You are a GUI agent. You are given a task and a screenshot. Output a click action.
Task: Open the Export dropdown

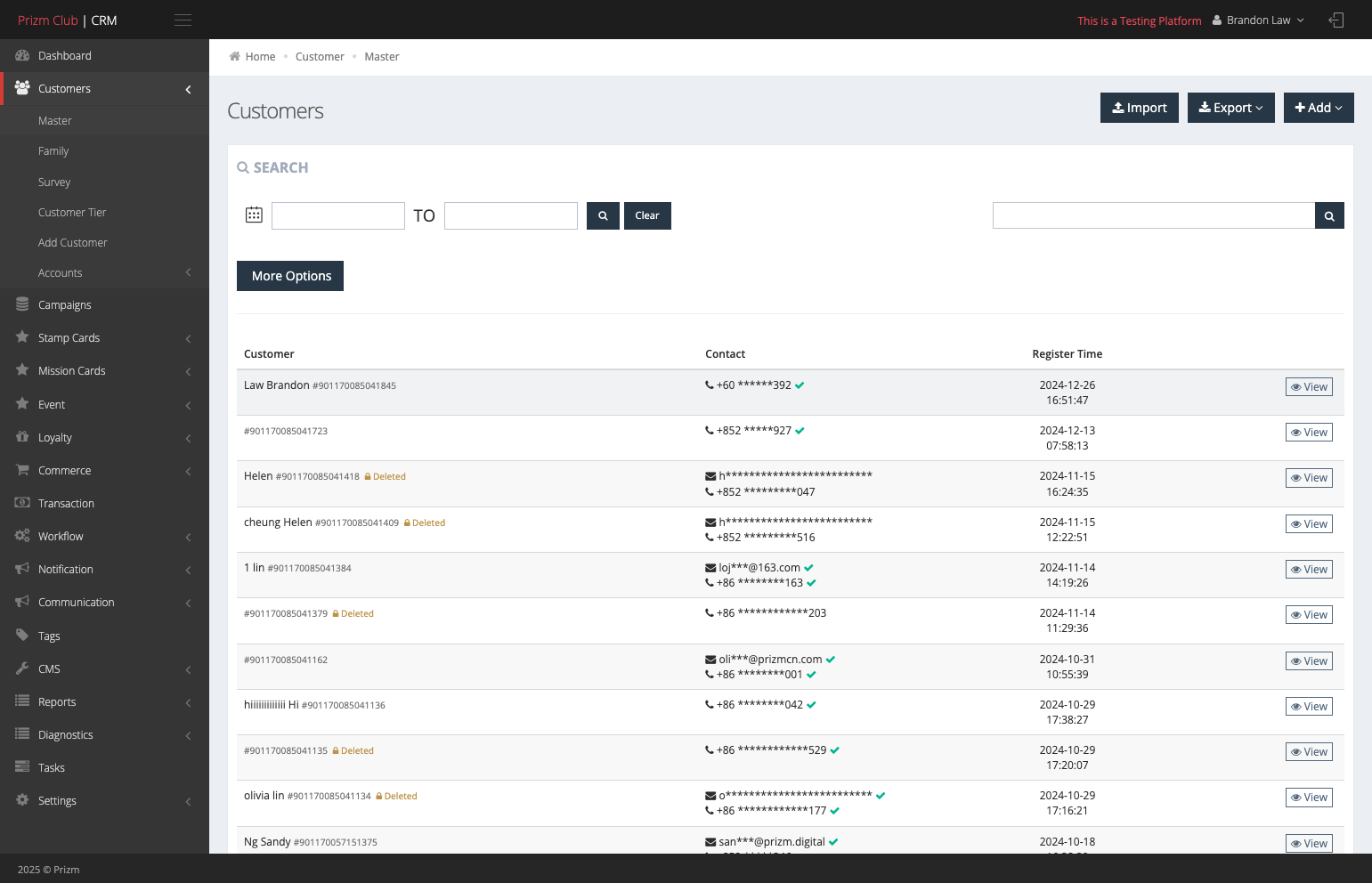[x=1230, y=108]
